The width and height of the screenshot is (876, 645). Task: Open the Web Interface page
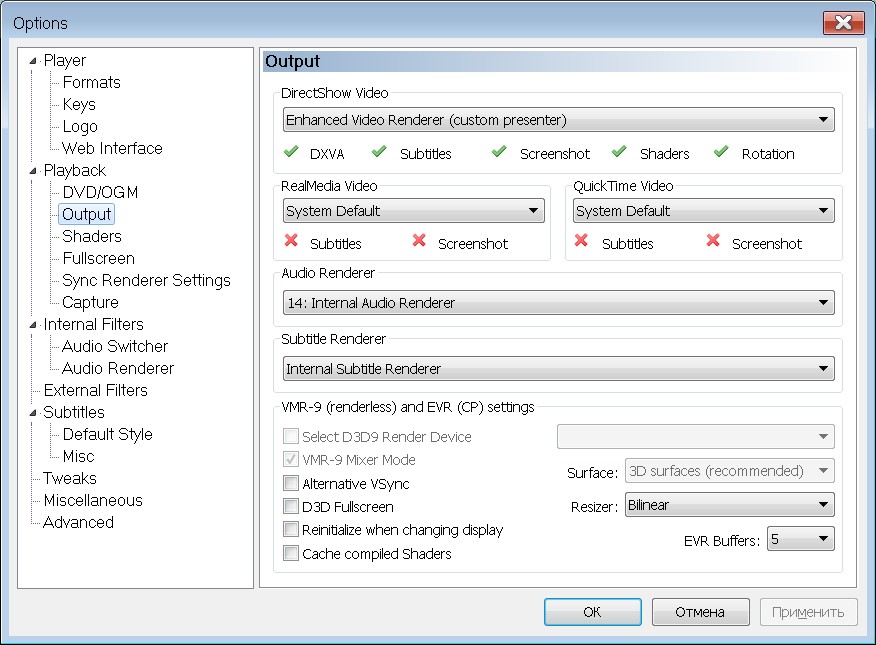coord(112,149)
